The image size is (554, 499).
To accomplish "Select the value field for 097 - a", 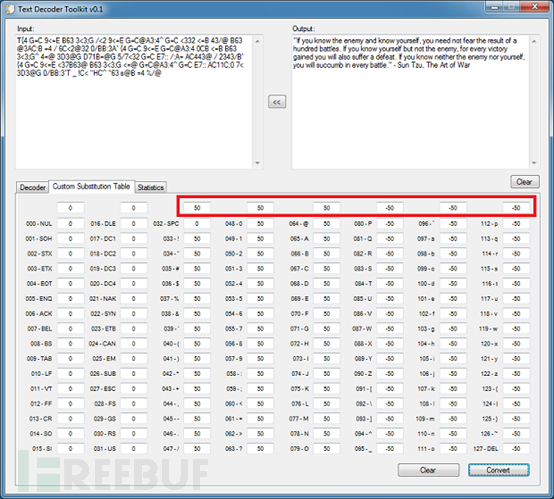I will (x=453, y=239).
